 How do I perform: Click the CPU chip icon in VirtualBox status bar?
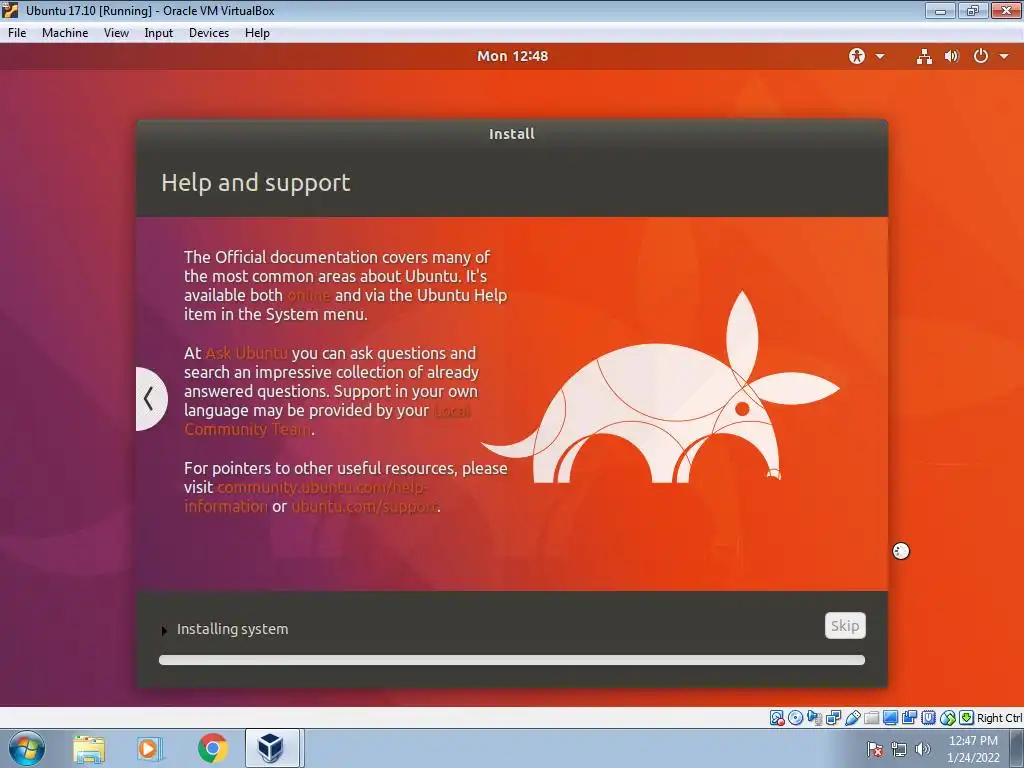(928, 718)
